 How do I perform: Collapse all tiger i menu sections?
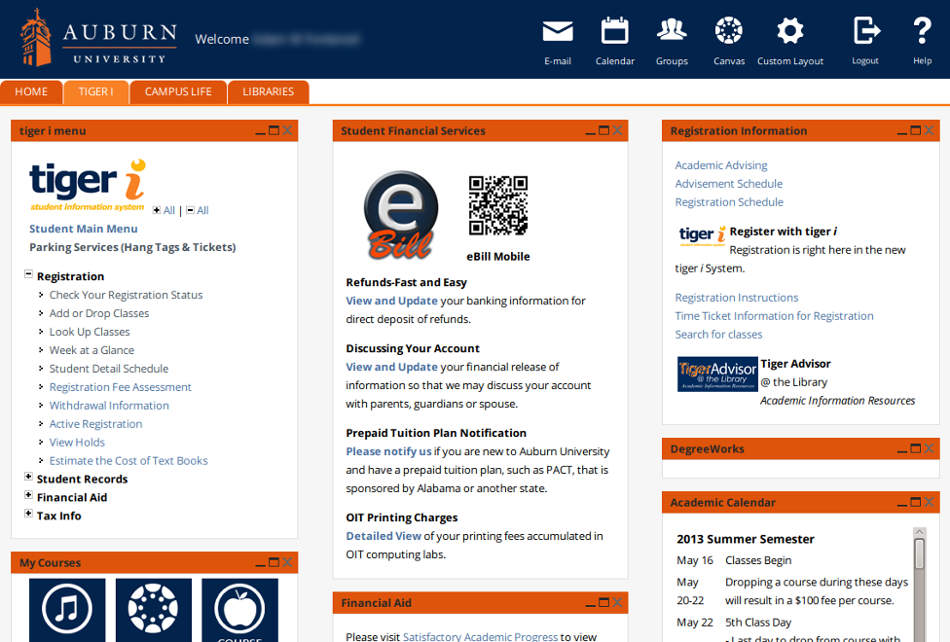click(x=198, y=210)
